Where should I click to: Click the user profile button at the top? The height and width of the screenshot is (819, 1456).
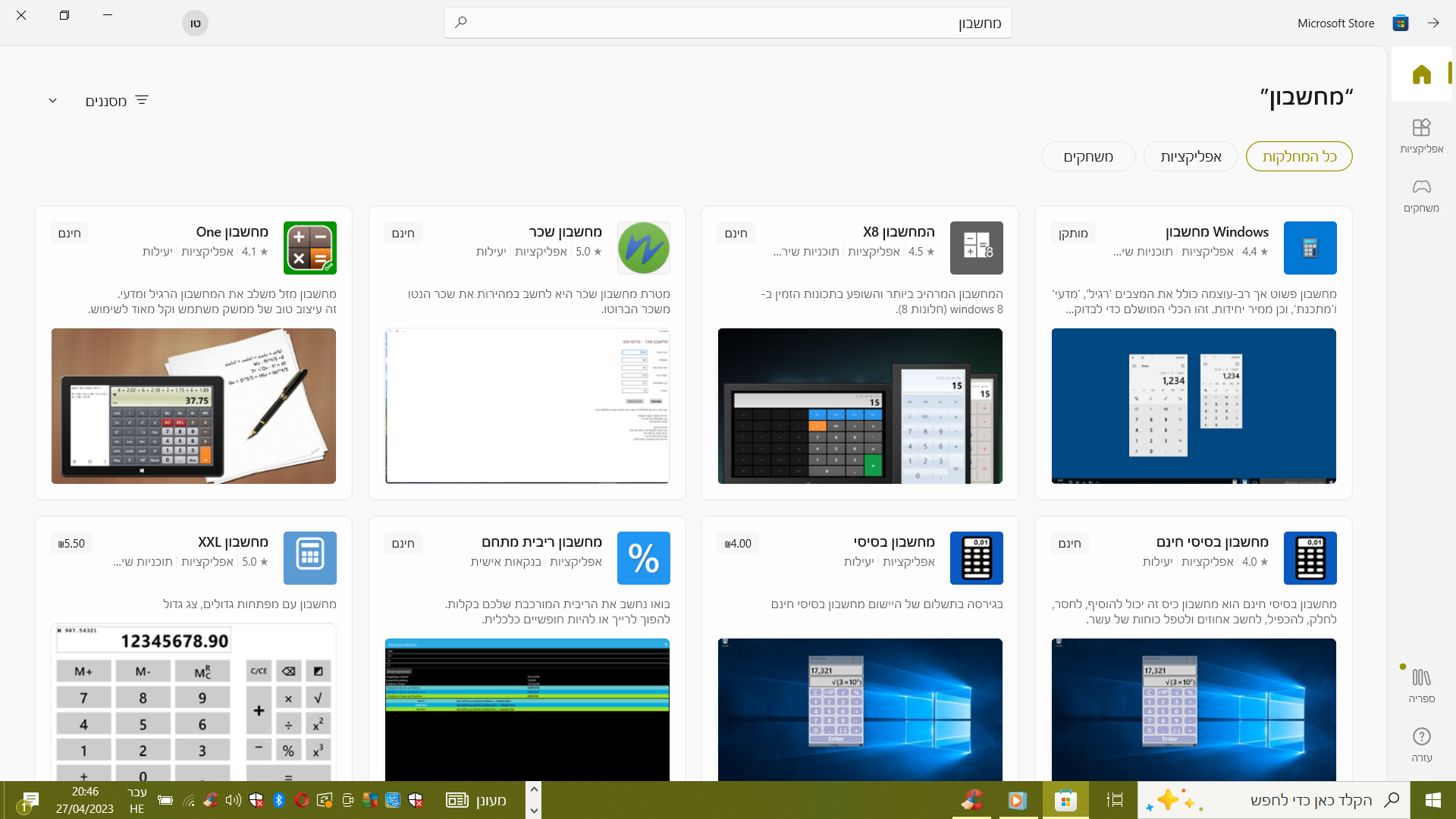coord(195,23)
